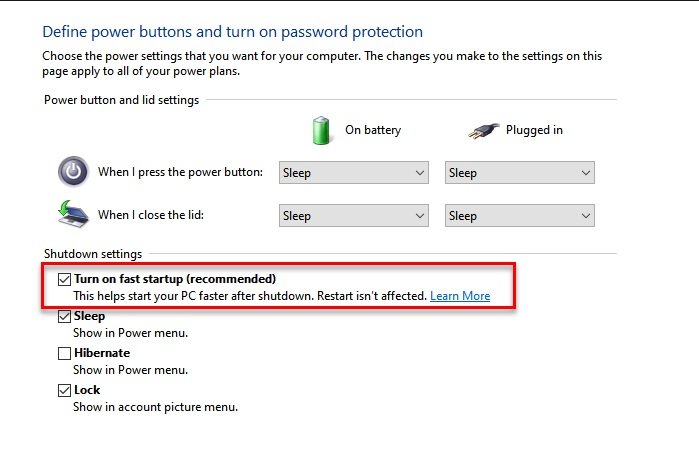This screenshot has width=699, height=450.
Task: Click the power button icon
Action: click(73, 172)
